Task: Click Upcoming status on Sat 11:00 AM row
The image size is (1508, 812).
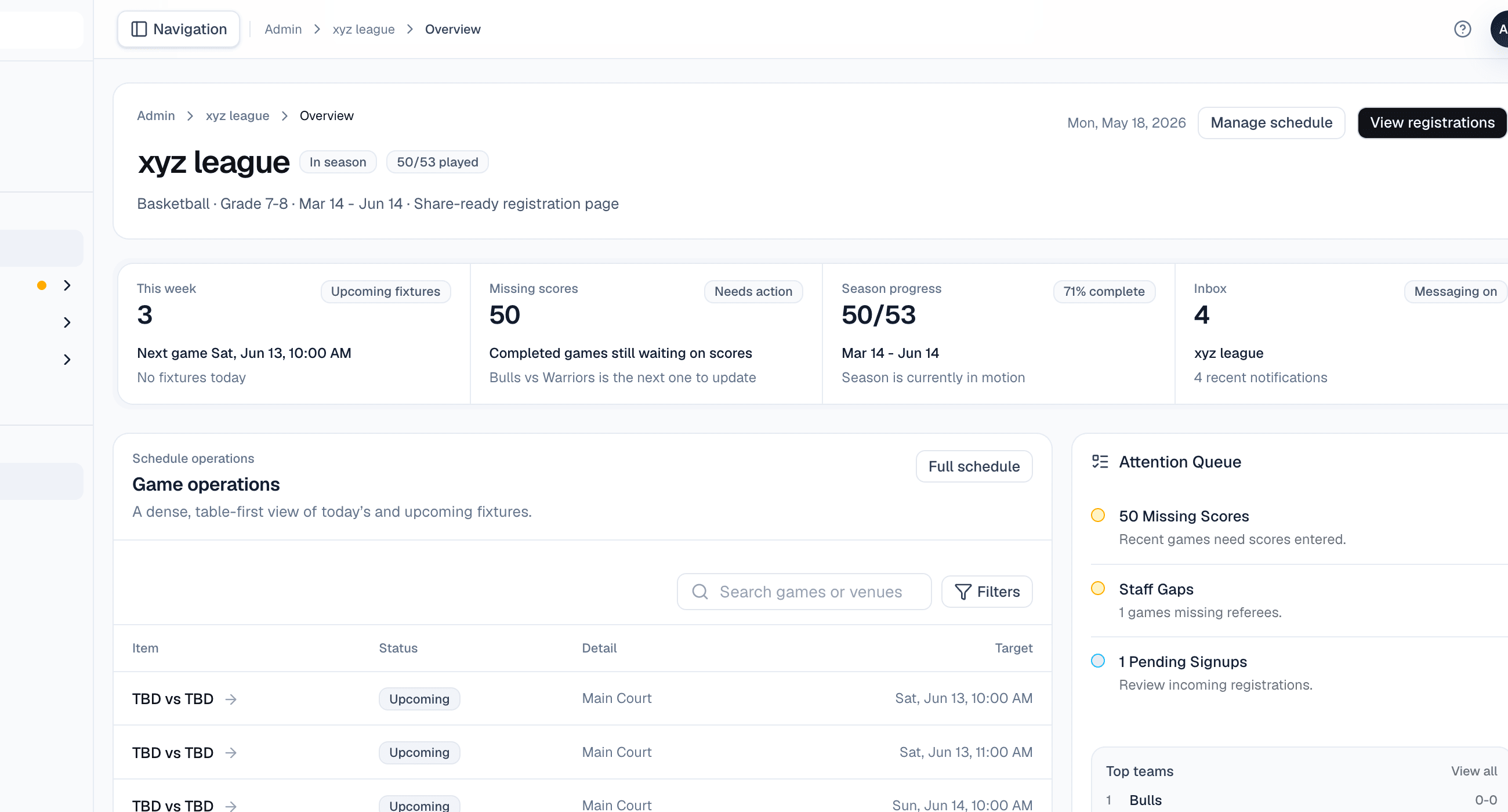Action: tap(419, 753)
